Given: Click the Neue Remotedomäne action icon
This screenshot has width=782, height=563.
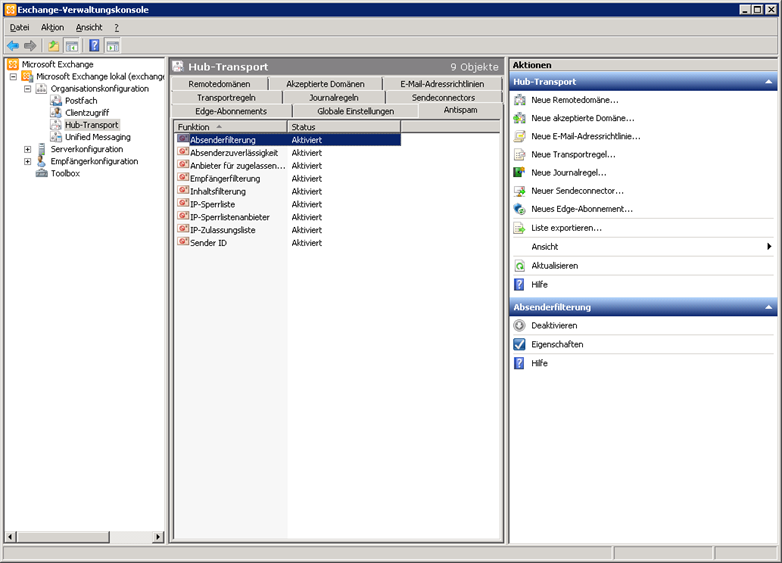Looking at the screenshot, I should (519, 100).
